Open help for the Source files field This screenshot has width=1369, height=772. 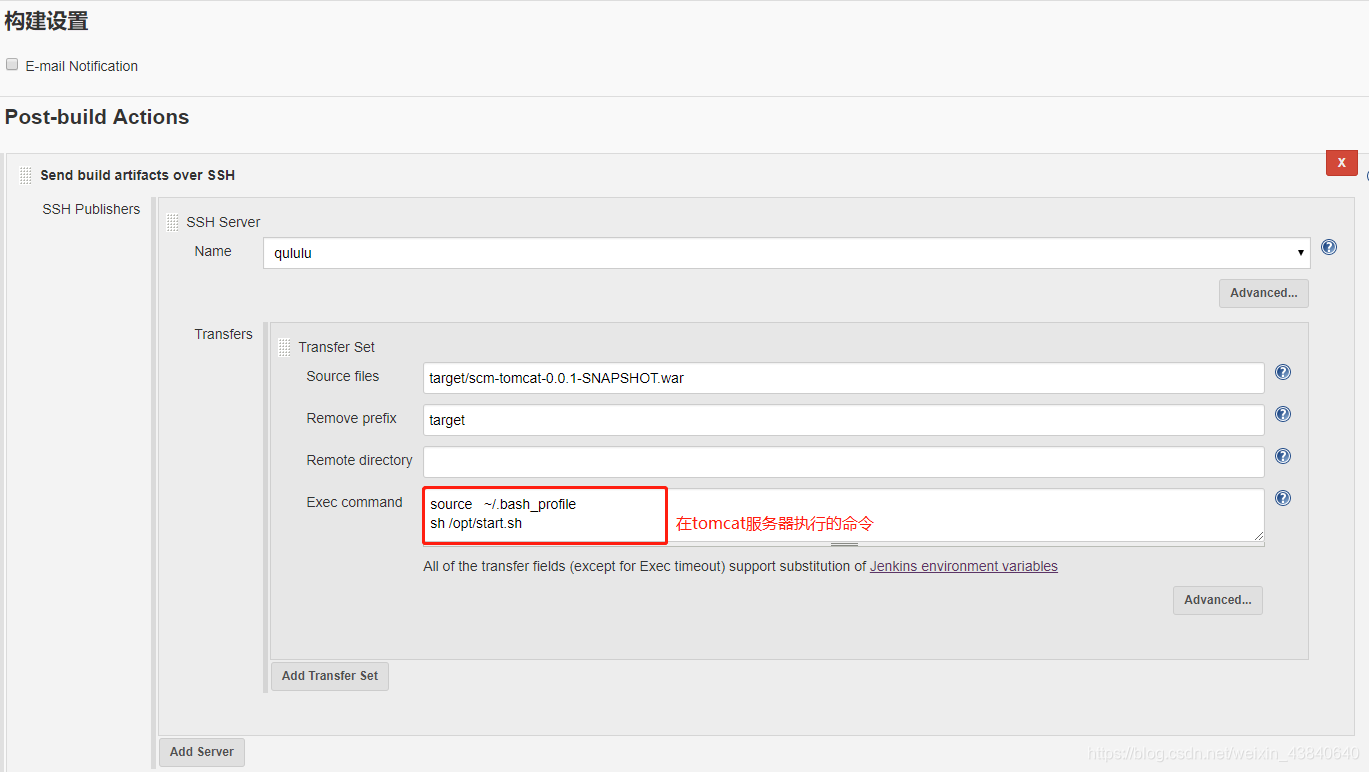pos(1283,372)
